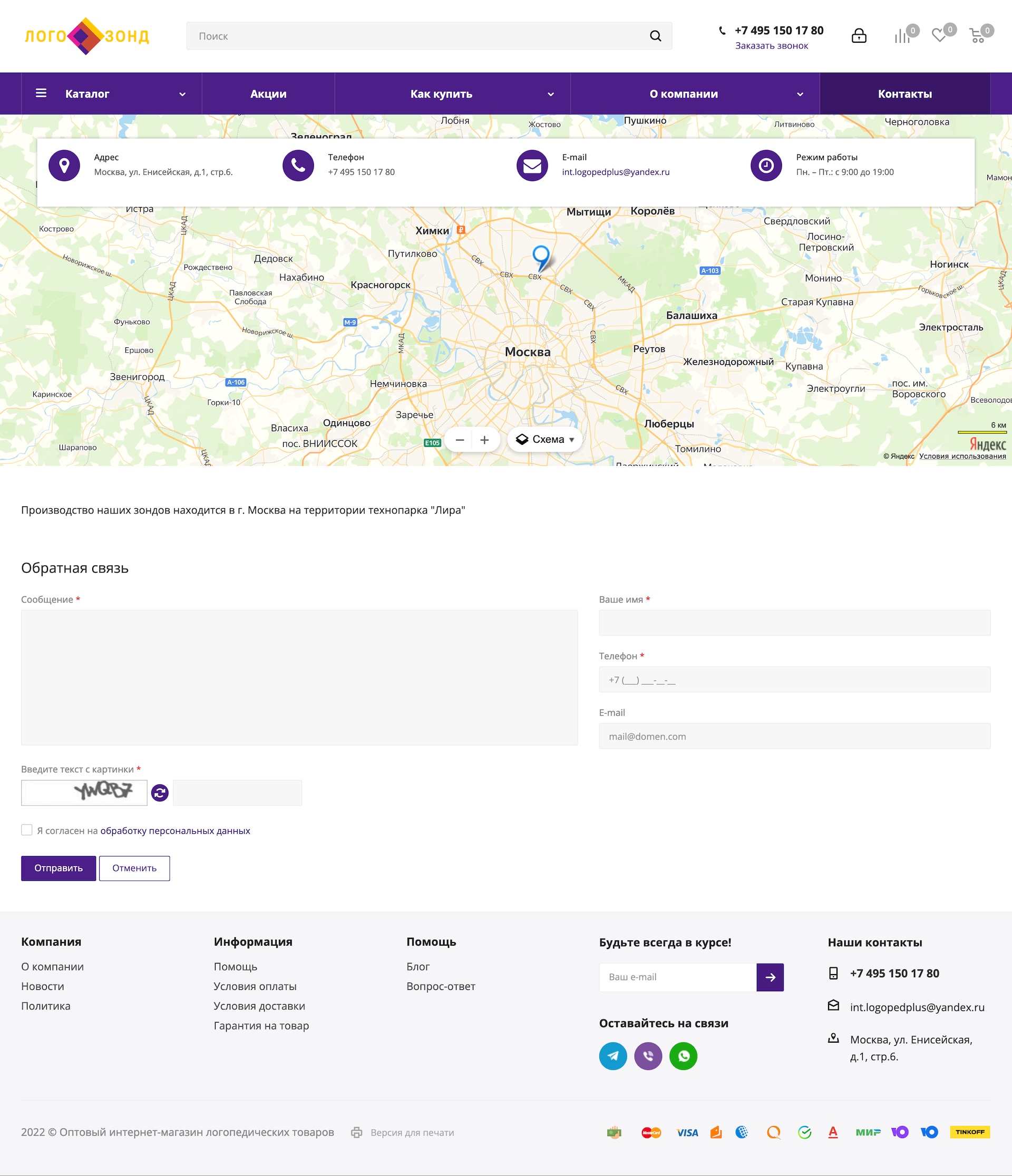Click the Ваш e-mail newsletter field
The height and width of the screenshot is (1176, 1012).
678,977
